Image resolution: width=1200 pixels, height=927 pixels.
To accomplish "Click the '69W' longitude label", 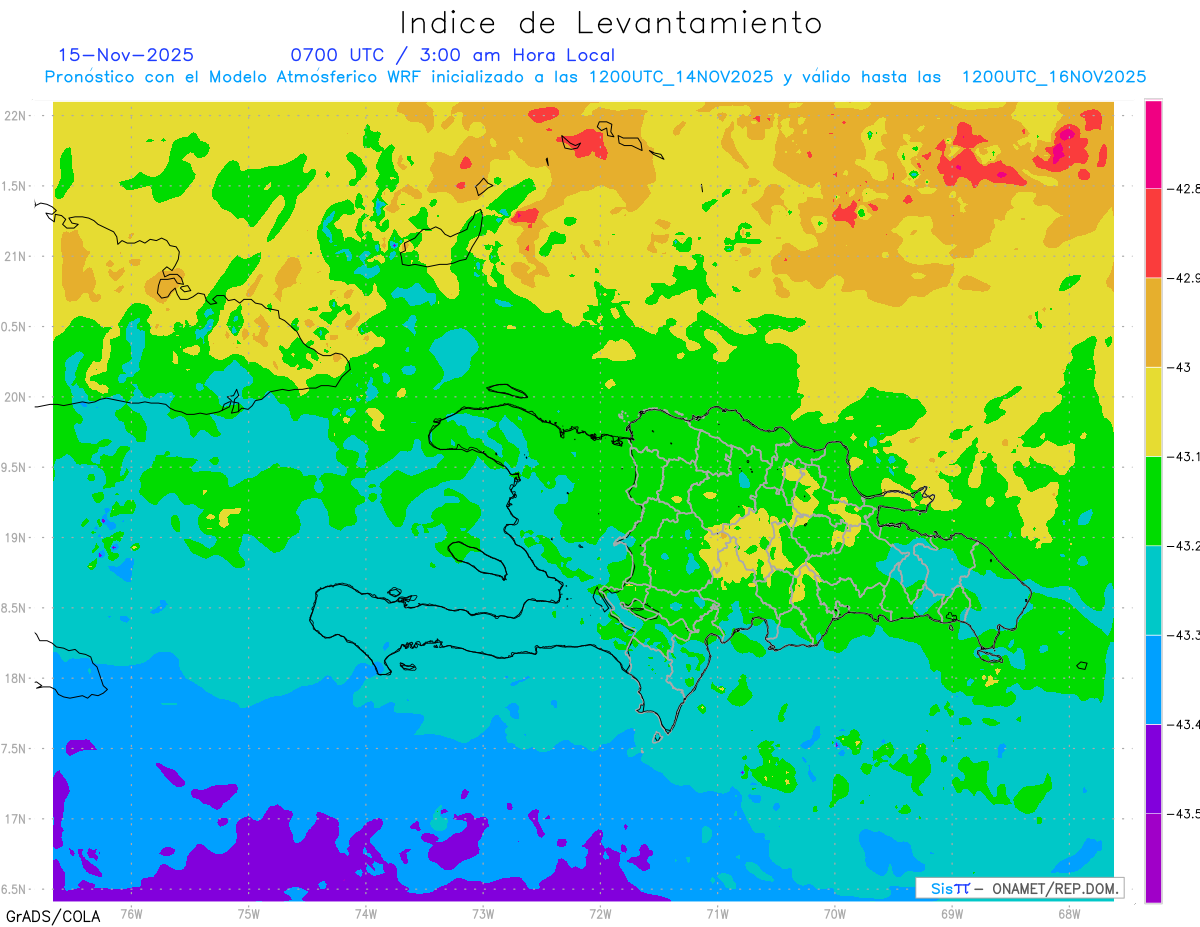I will tap(951, 913).
